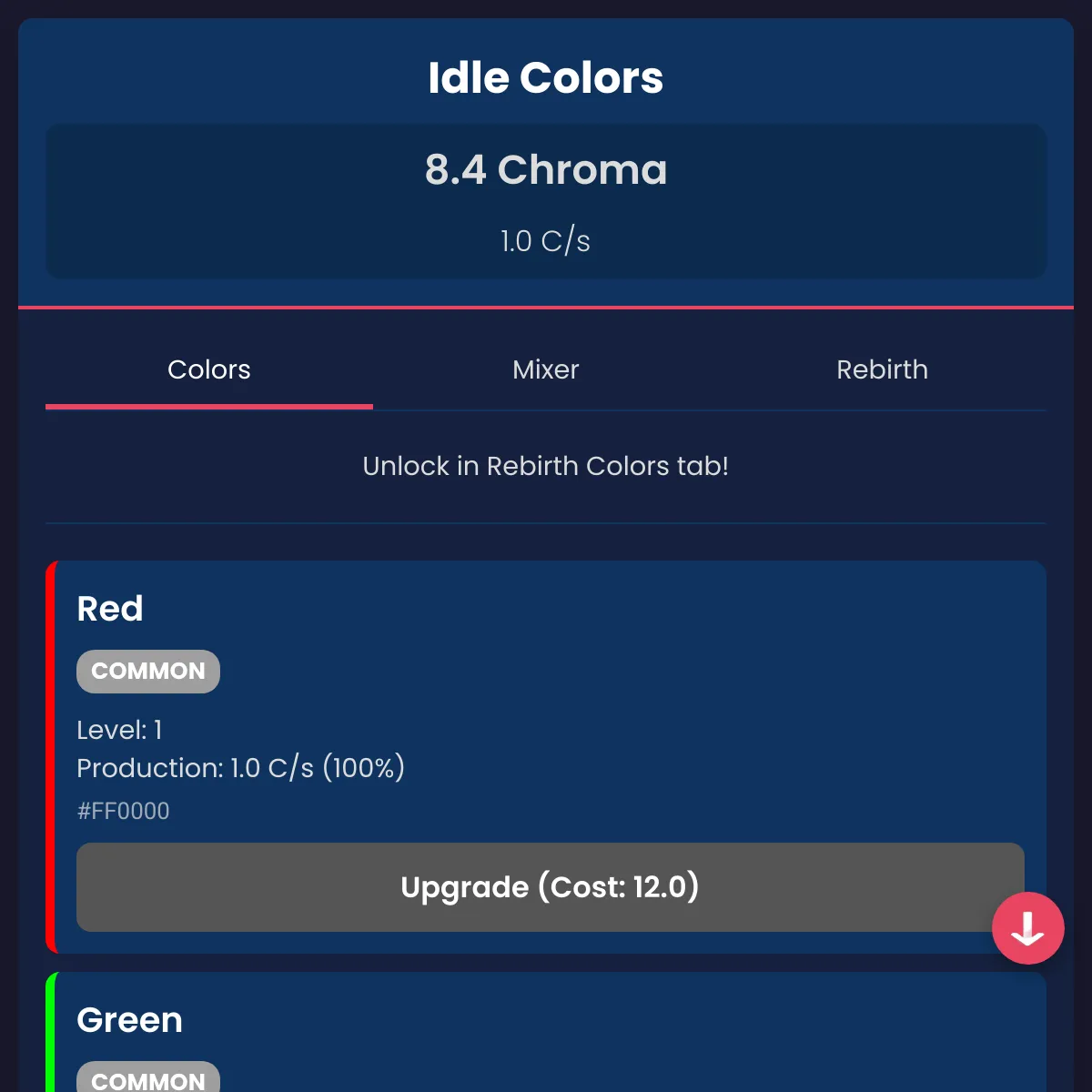Click the Production: 1.0 C/s (100%) line
1092x1092 pixels.
240,768
